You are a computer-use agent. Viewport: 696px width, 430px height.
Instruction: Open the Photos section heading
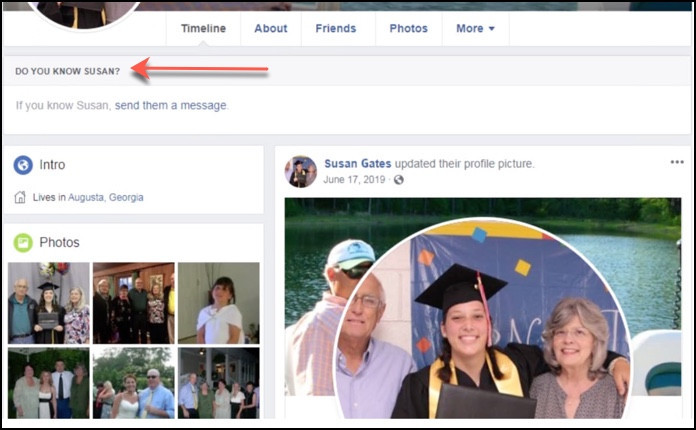pos(59,242)
